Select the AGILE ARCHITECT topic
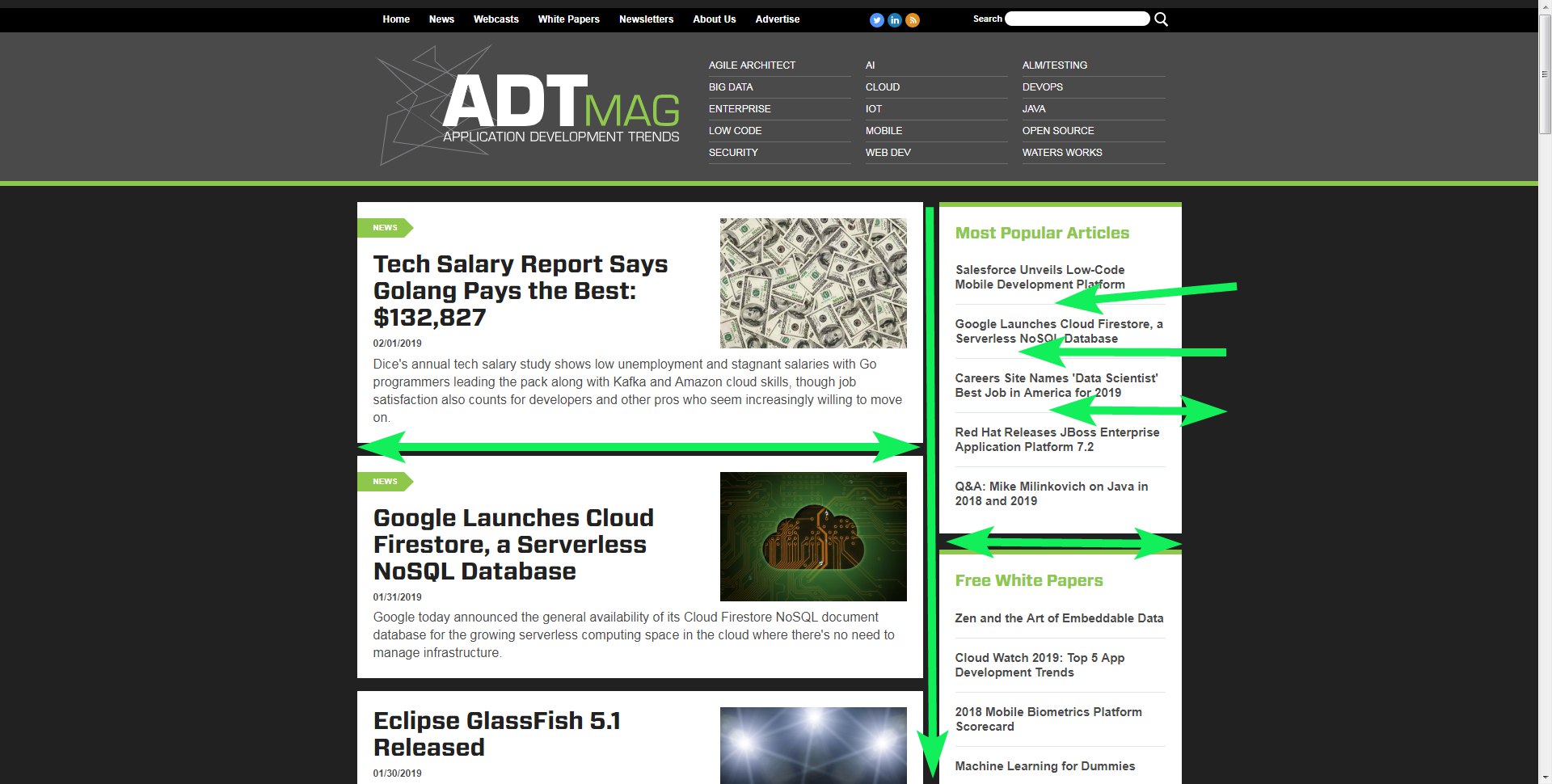 pos(752,65)
